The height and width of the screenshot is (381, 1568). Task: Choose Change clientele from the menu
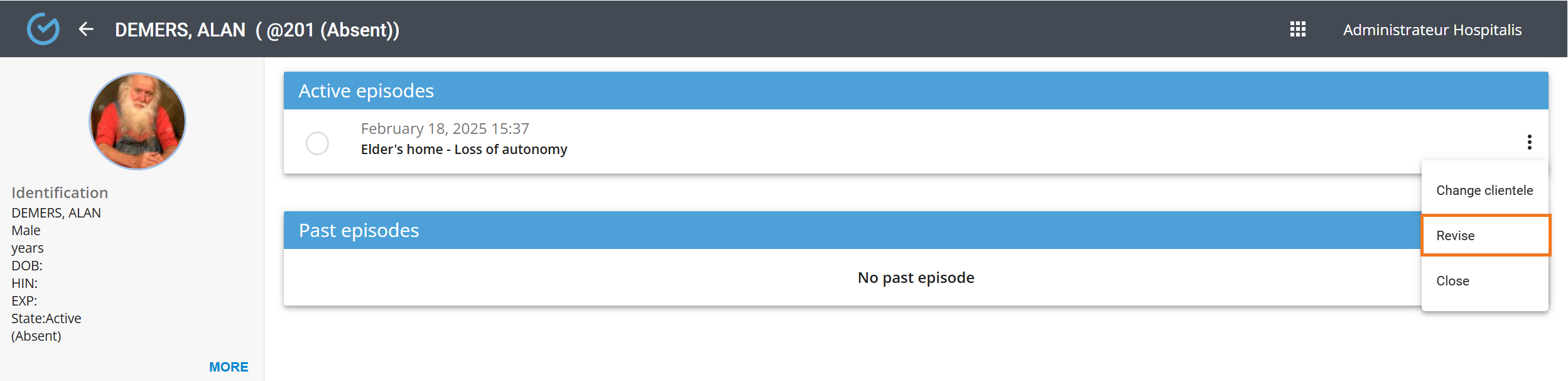(1484, 190)
